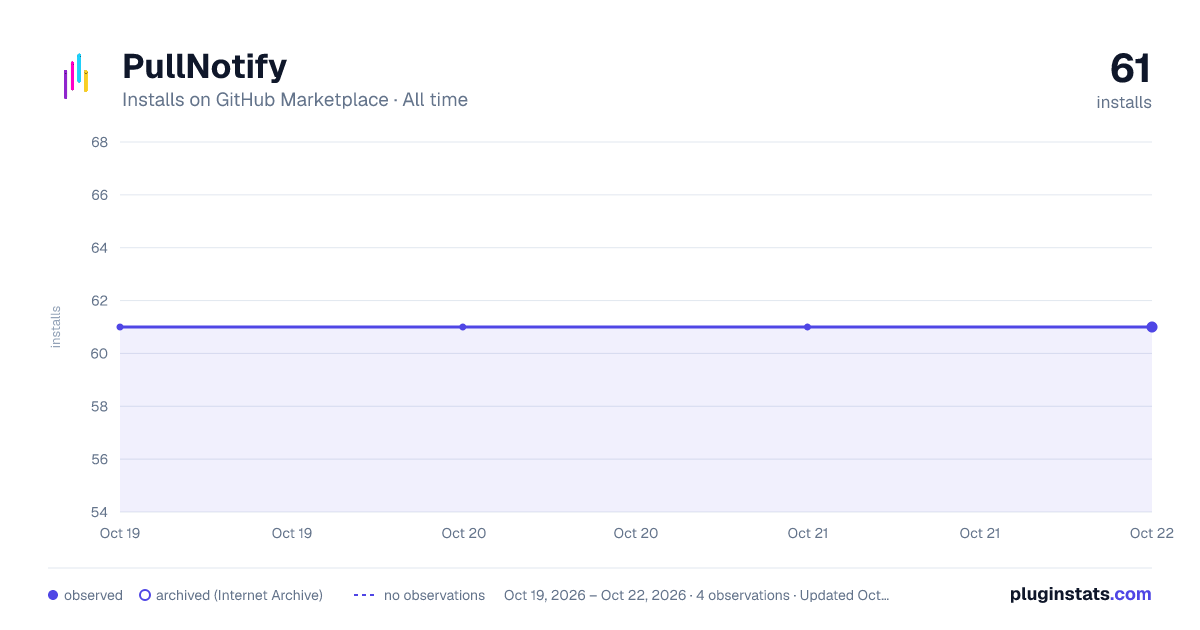
Task: Select the large Oct 22 end data point
Action: (x=1152, y=327)
